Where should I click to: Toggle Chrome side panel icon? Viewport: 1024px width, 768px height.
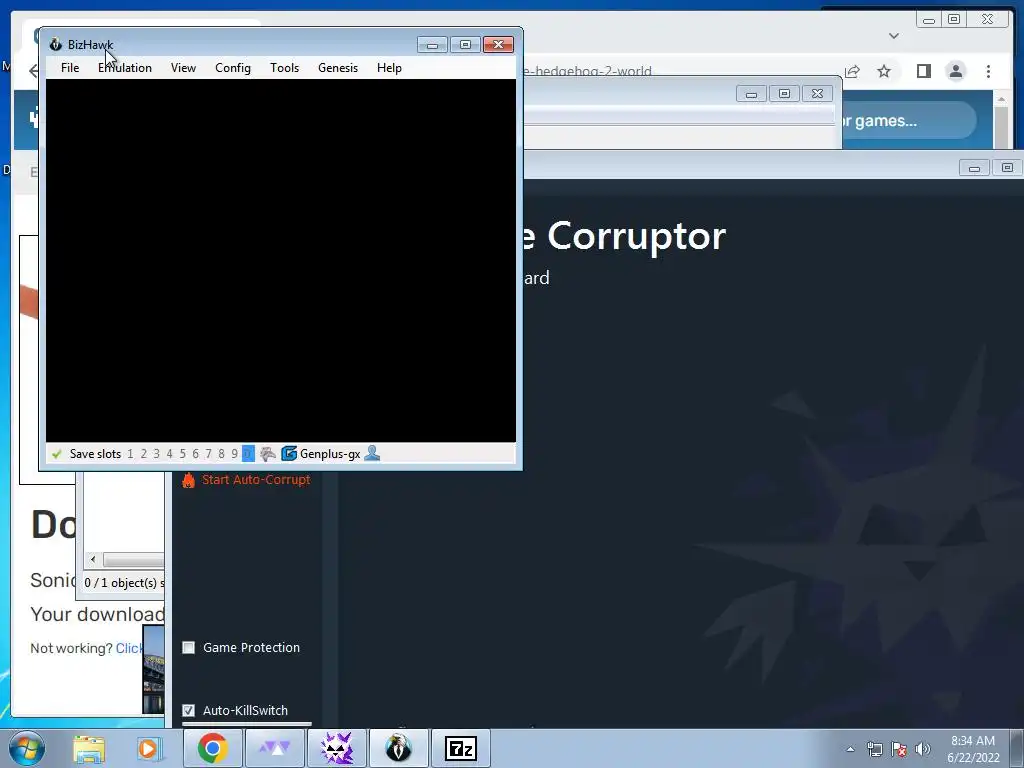tap(923, 71)
